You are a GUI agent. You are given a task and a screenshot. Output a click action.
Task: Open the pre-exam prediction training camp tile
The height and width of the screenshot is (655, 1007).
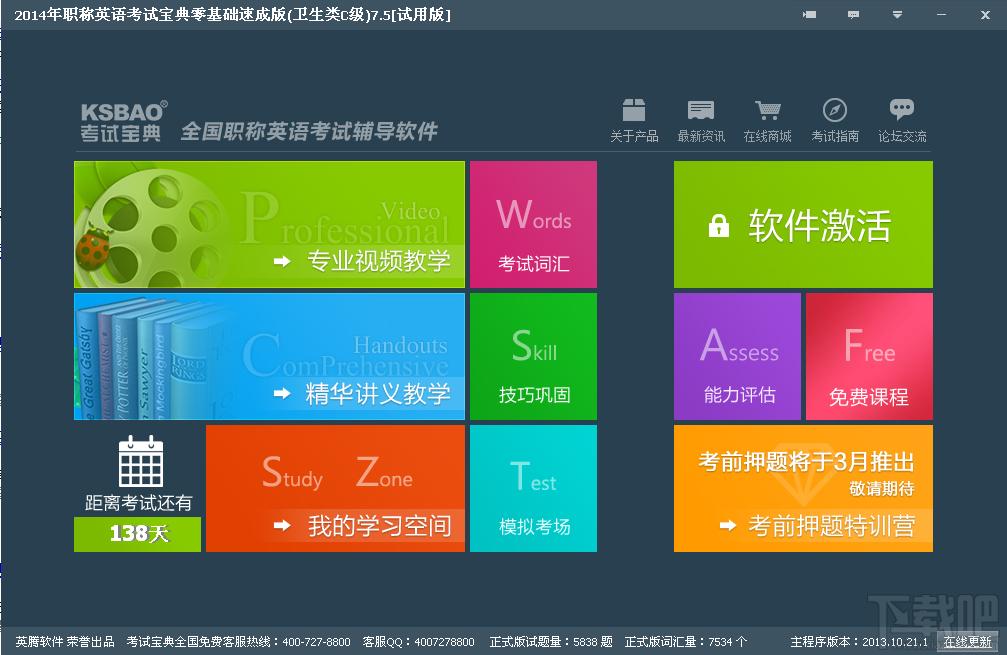click(803, 488)
